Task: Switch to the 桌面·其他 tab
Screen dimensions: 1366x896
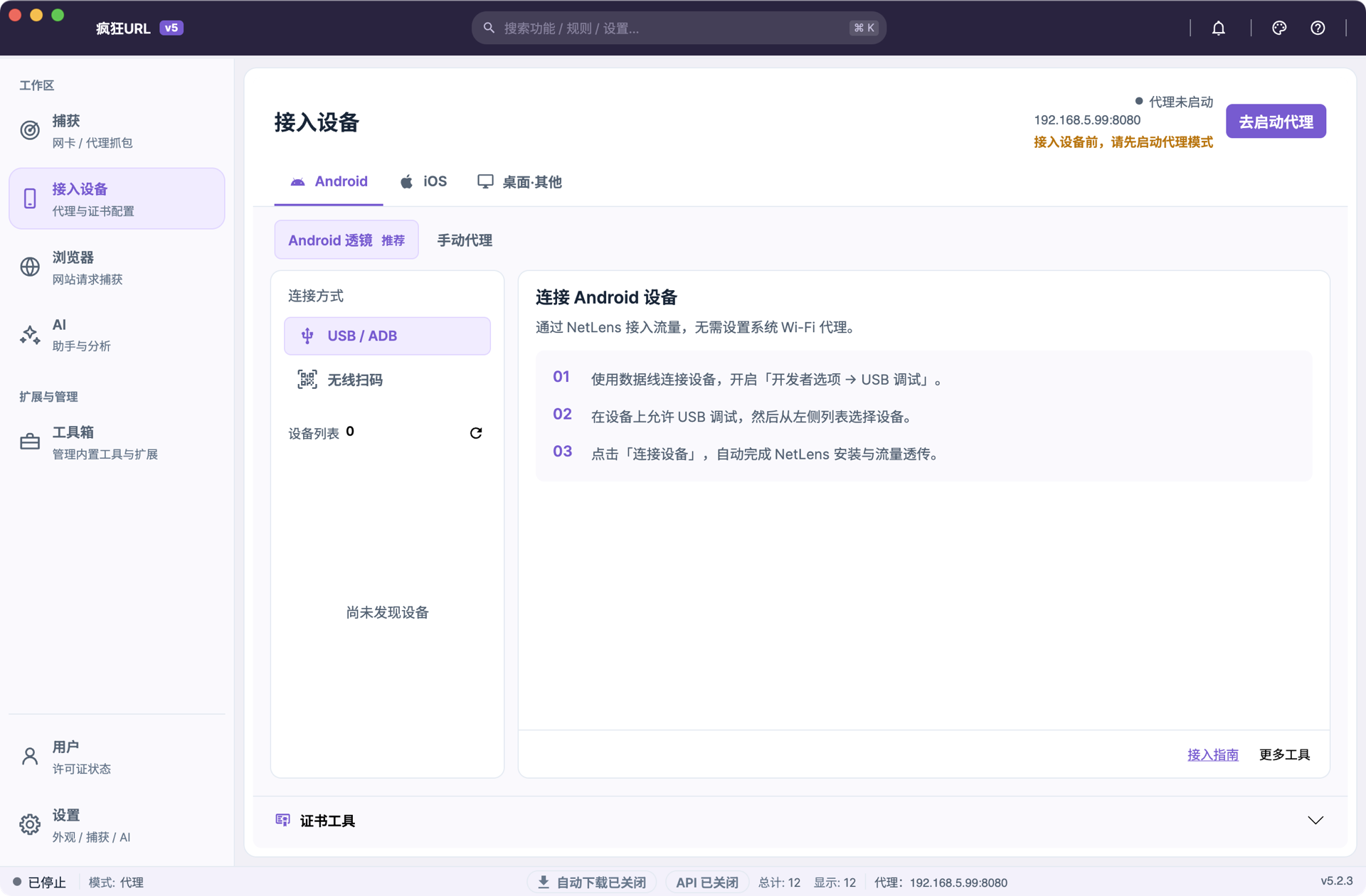Action: [x=519, y=182]
